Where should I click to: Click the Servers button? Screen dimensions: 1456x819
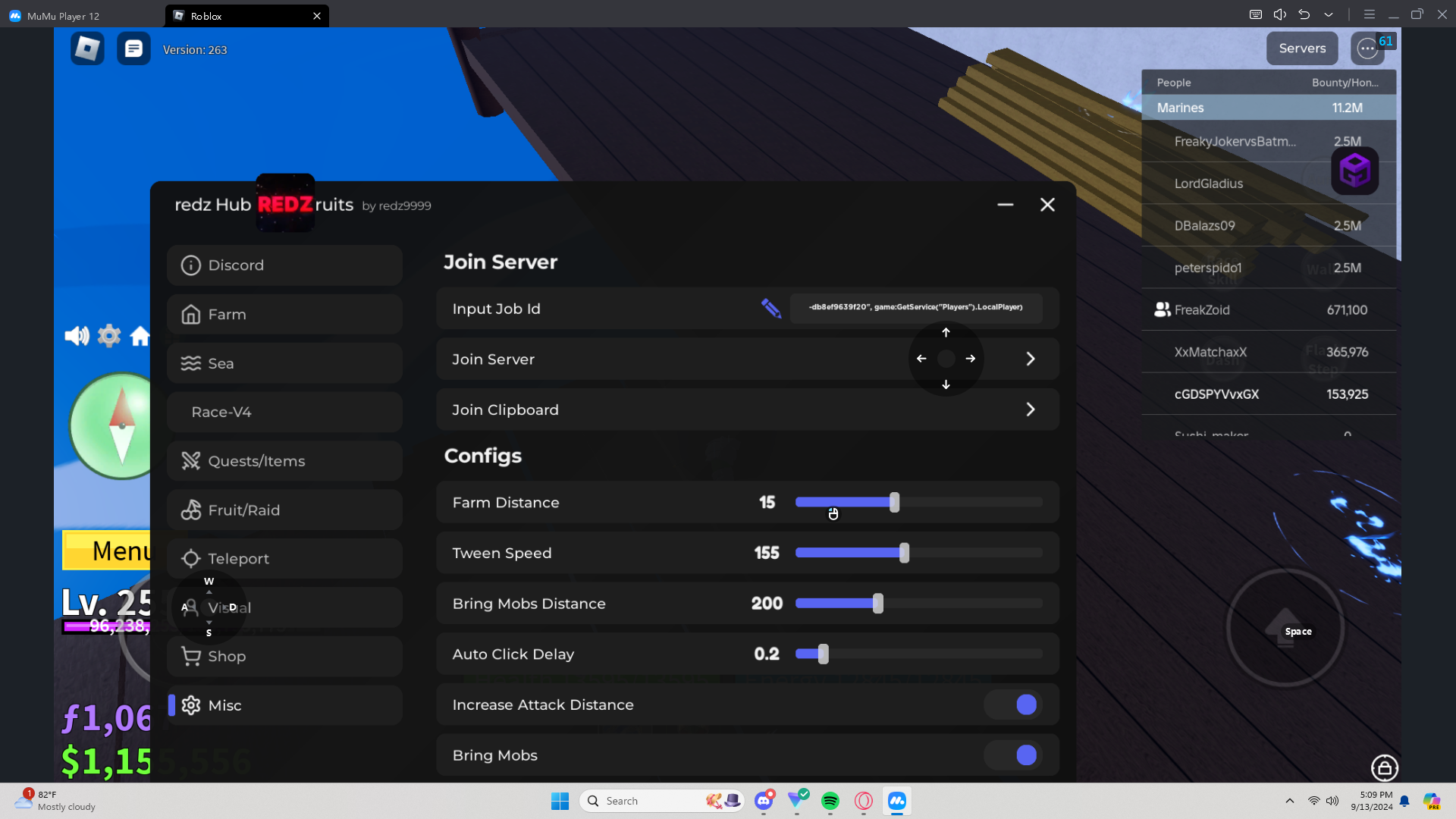(1302, 49)
